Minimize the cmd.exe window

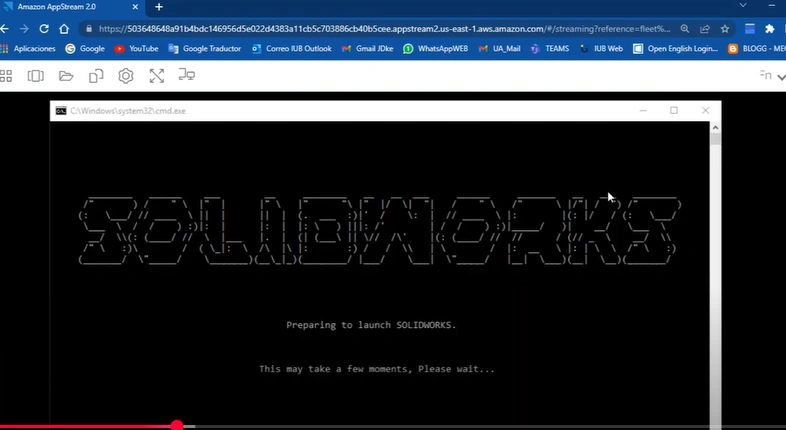pos(643,110)
